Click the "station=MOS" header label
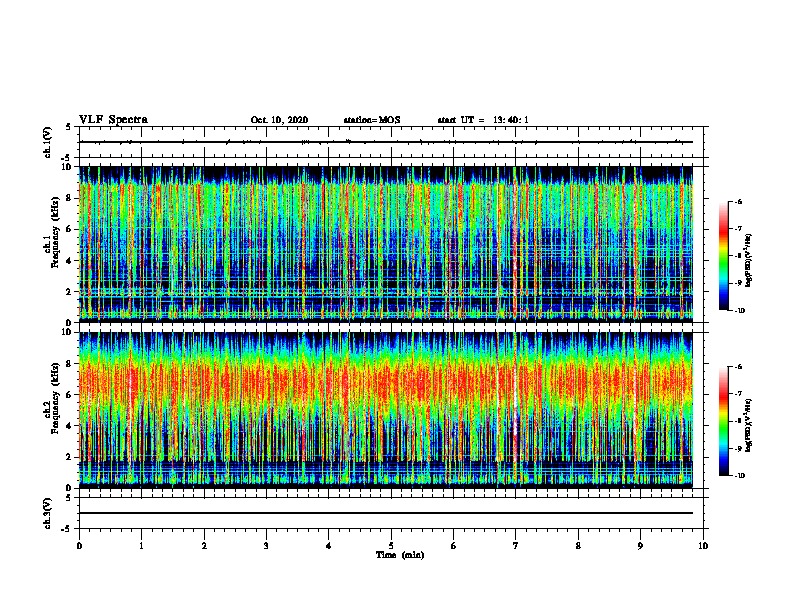Viewport: 792px width, 612px height. (x=372, y=120)
